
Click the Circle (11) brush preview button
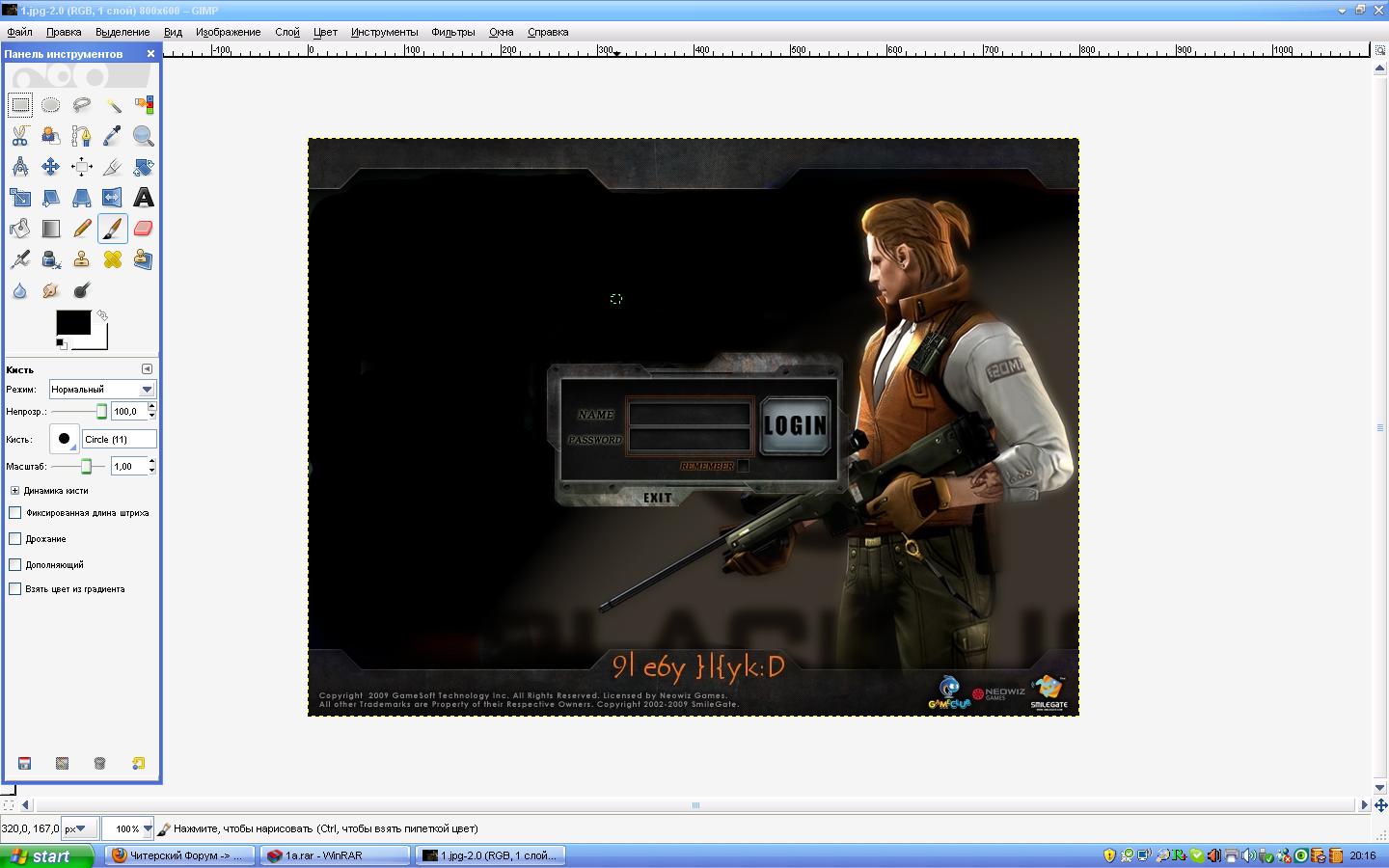coord(64,439)
